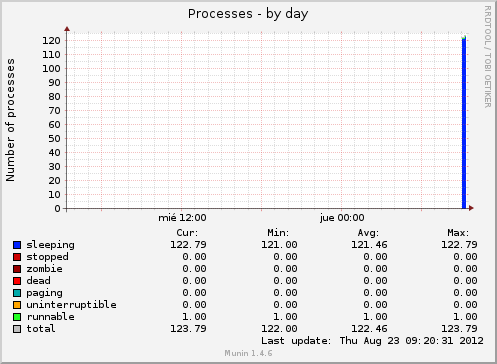Click the orange uninterruptible legend swatch
Image resolution: width=497 pixels, height=364 pixels.
tap(17, 305)
